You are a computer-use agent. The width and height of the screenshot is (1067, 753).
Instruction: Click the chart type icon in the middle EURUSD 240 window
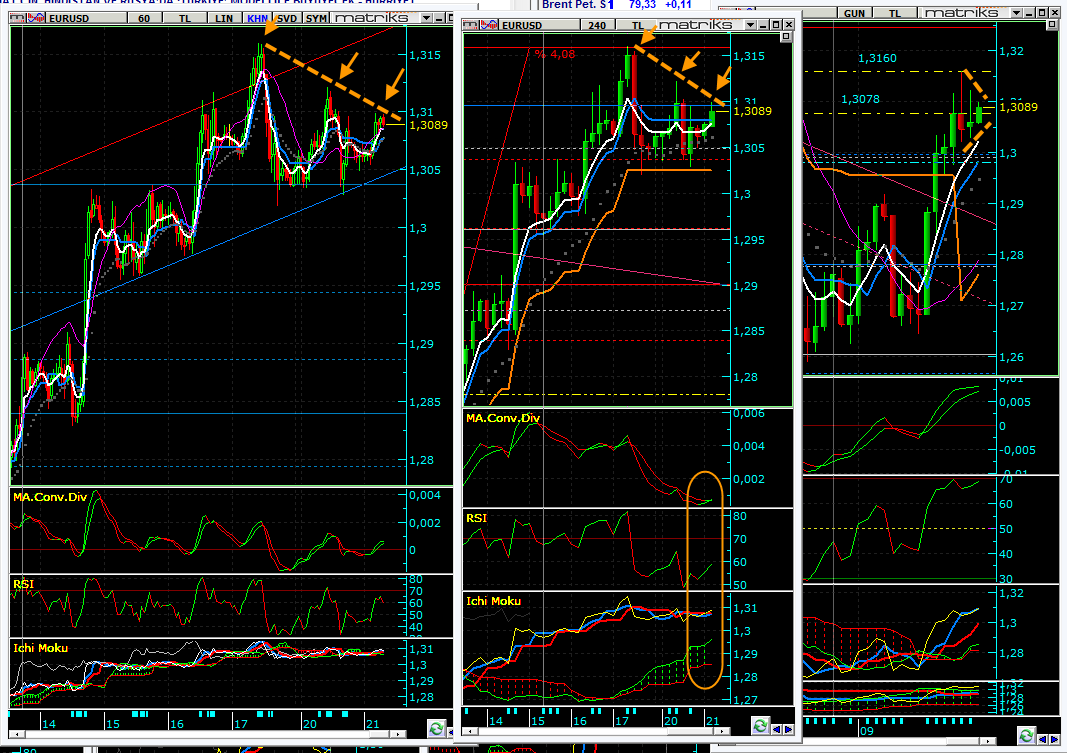coord(487,25)
